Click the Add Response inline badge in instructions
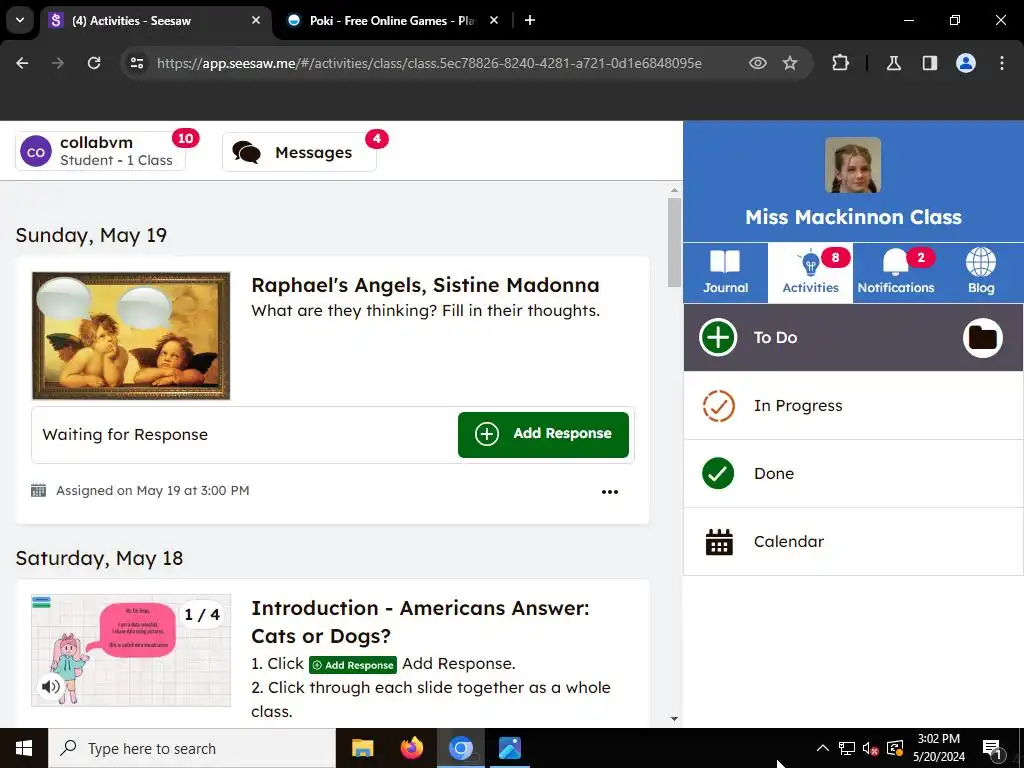This screenshot has height=768, width=1024. pos(353,665)
